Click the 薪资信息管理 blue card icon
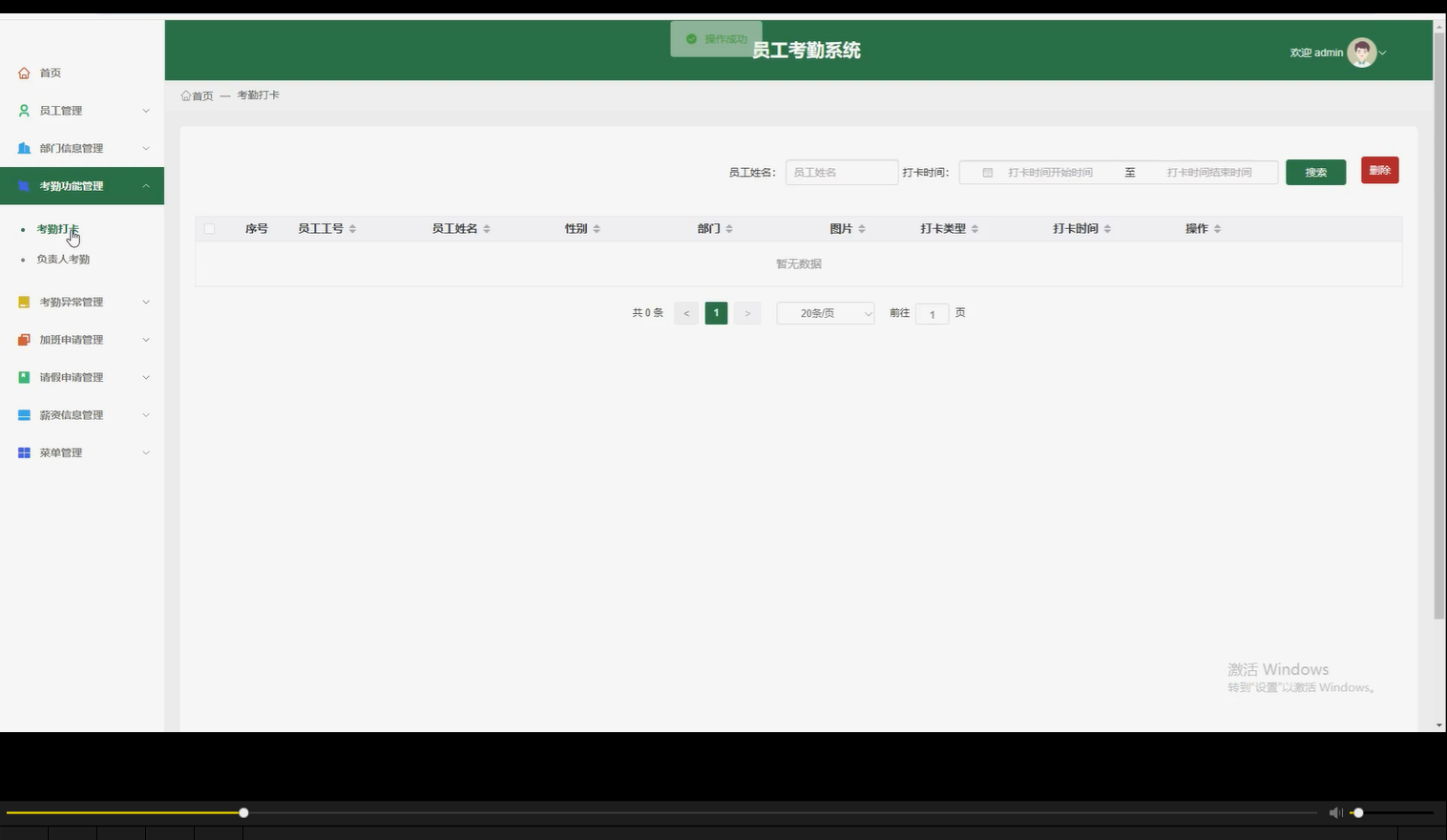The width and height of the screenshot is (1447, 840). point(24,415)
